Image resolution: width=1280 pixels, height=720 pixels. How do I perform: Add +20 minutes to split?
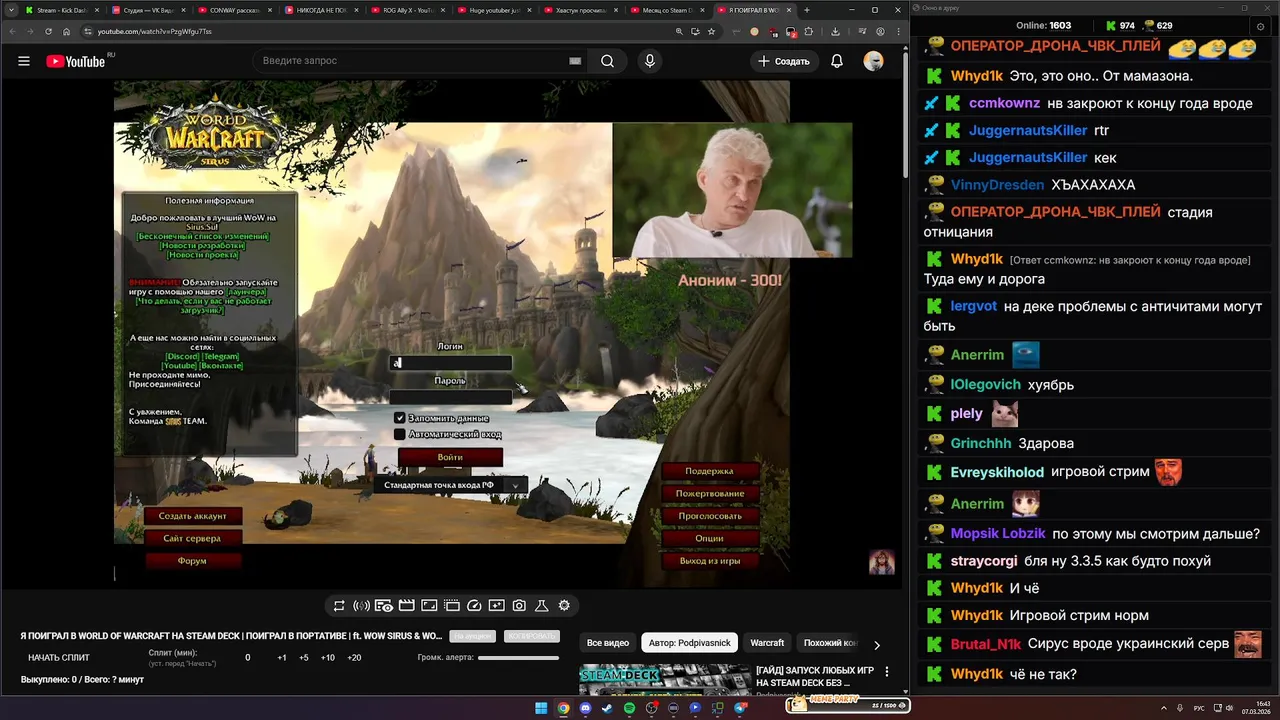coord(354,658)
